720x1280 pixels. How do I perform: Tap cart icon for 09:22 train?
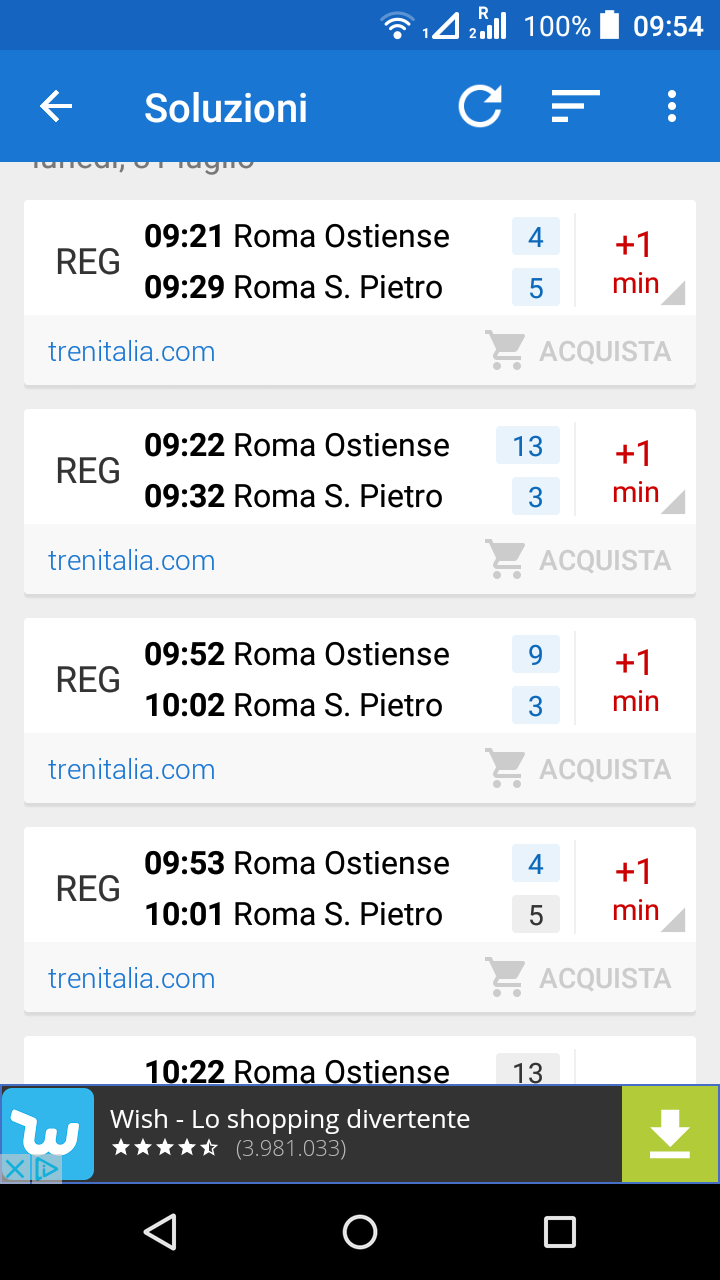coord(505,560)
